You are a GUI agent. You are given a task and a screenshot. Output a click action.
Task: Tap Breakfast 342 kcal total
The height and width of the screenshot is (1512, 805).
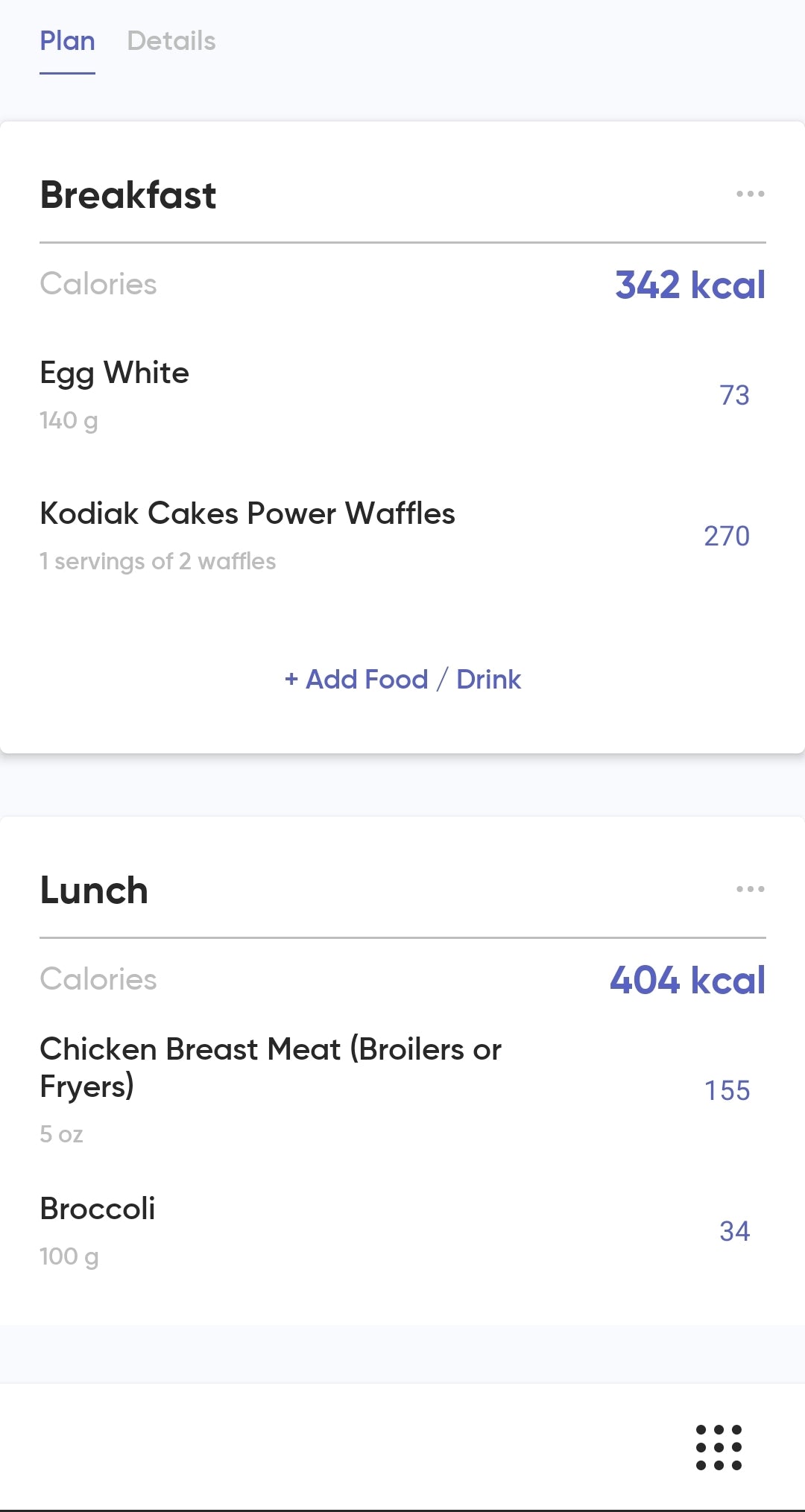(x=690, y=285)
